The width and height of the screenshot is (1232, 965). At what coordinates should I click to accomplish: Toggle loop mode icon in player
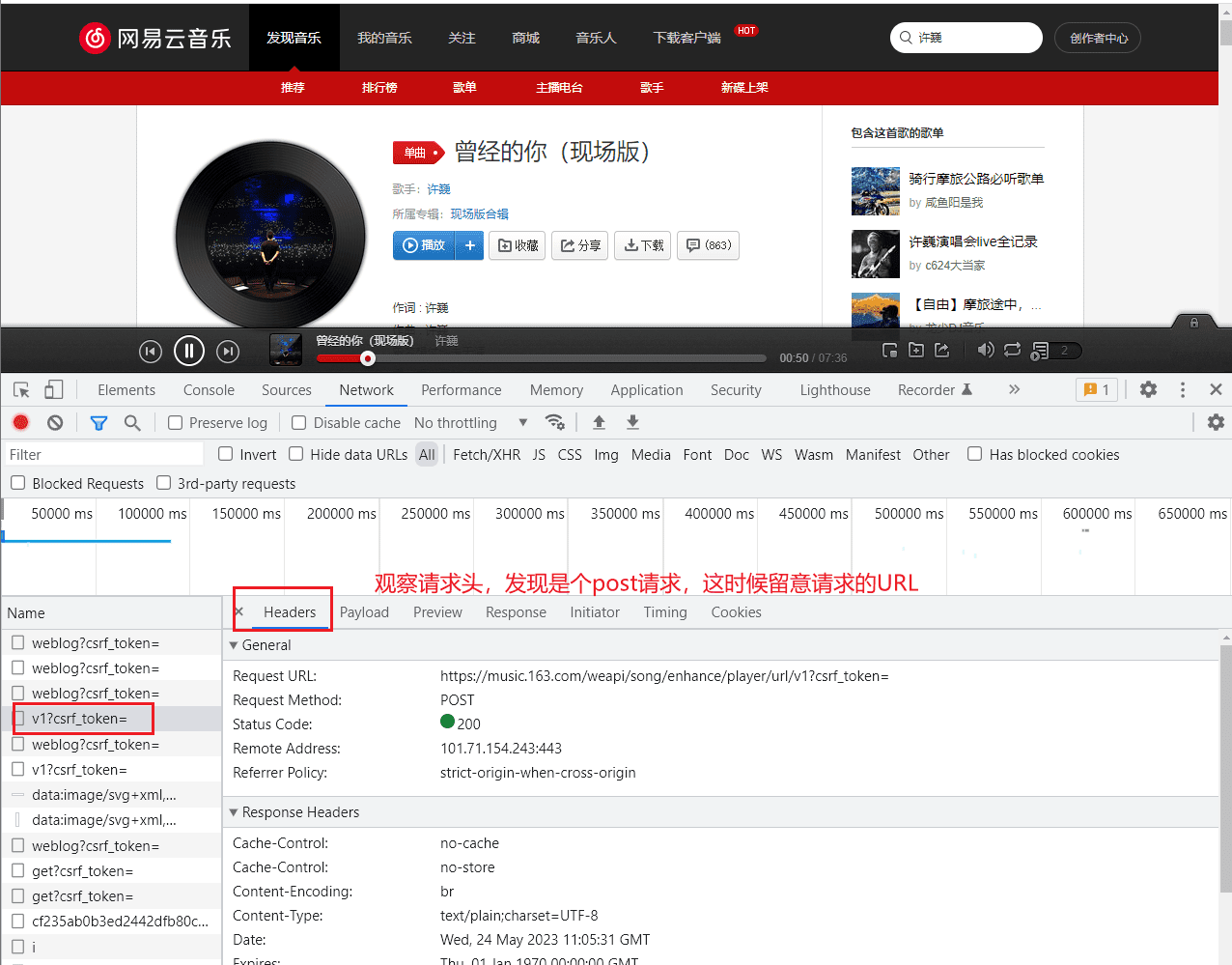pos(1012,350)
